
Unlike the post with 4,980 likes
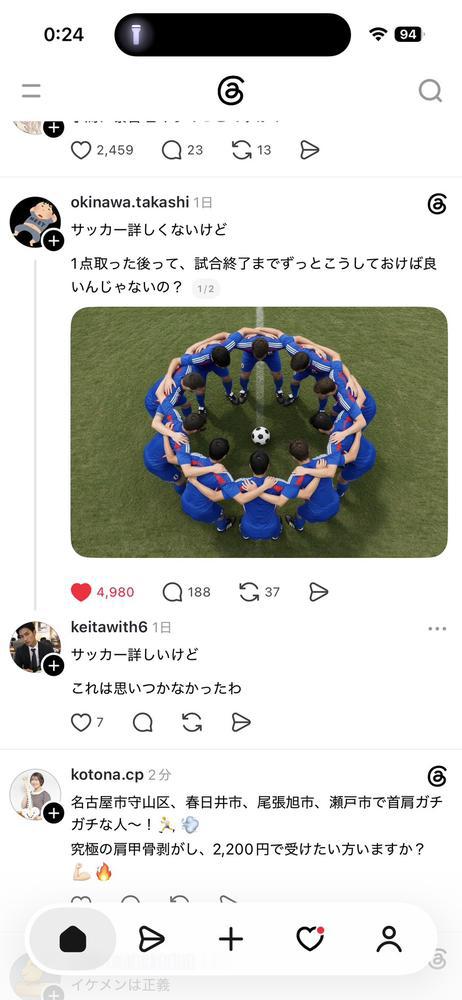point(81,592)
